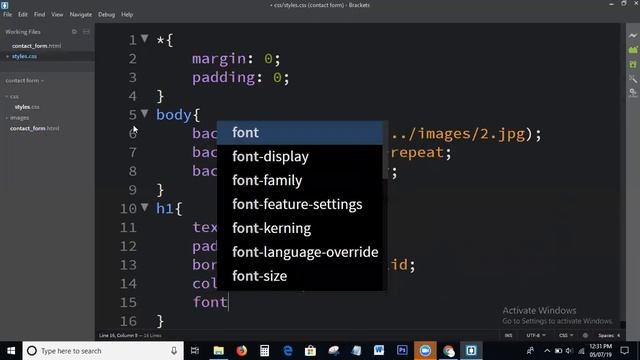Open Photoshop from the taskbar
Viewport: 640px width, 360px height.
[x=402, y=351]
